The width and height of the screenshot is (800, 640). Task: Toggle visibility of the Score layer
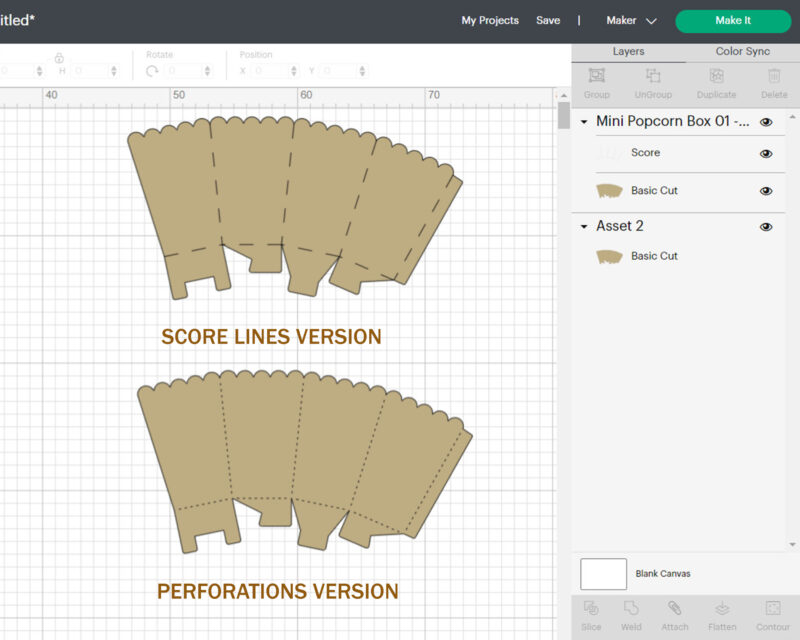pos(766,154)
